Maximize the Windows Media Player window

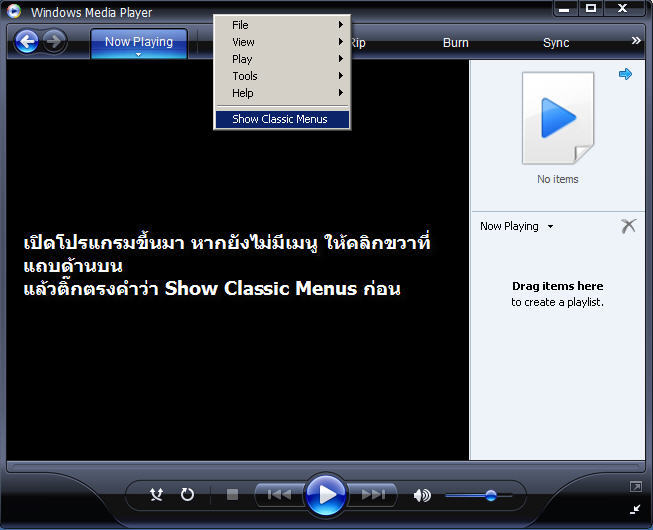coord(591,9)
